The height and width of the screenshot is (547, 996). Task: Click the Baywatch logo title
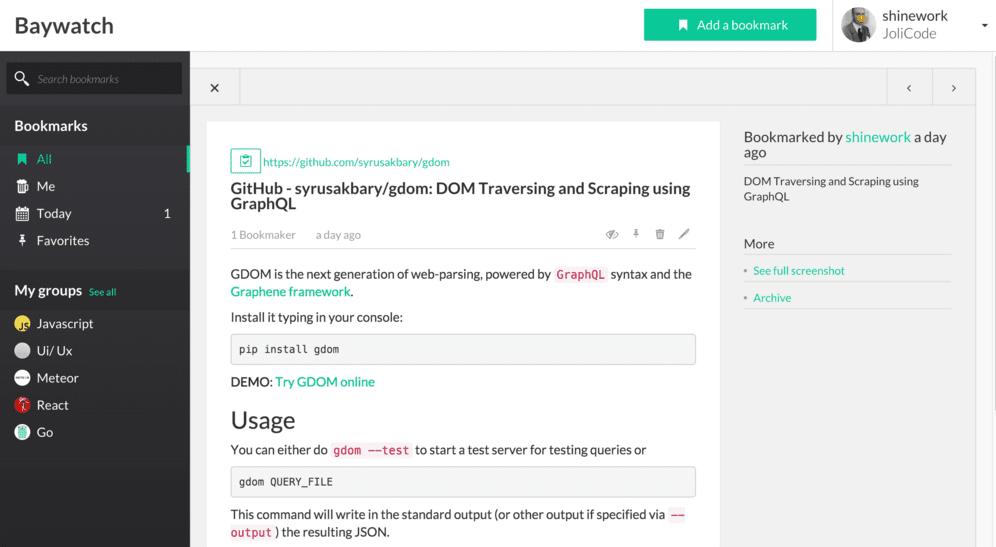tap(64, 26)
